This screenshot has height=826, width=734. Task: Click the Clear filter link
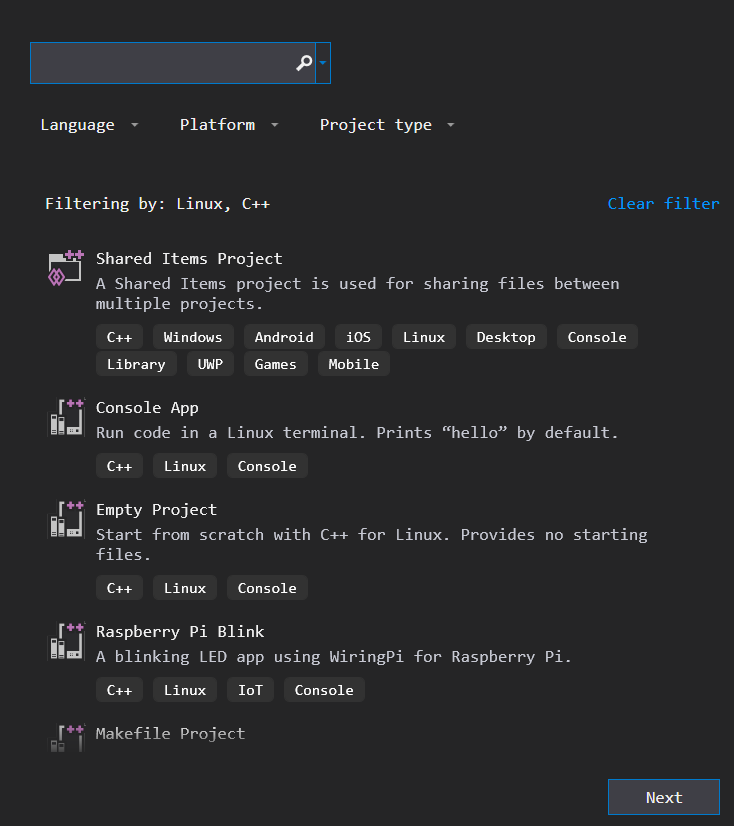(663, 204)
